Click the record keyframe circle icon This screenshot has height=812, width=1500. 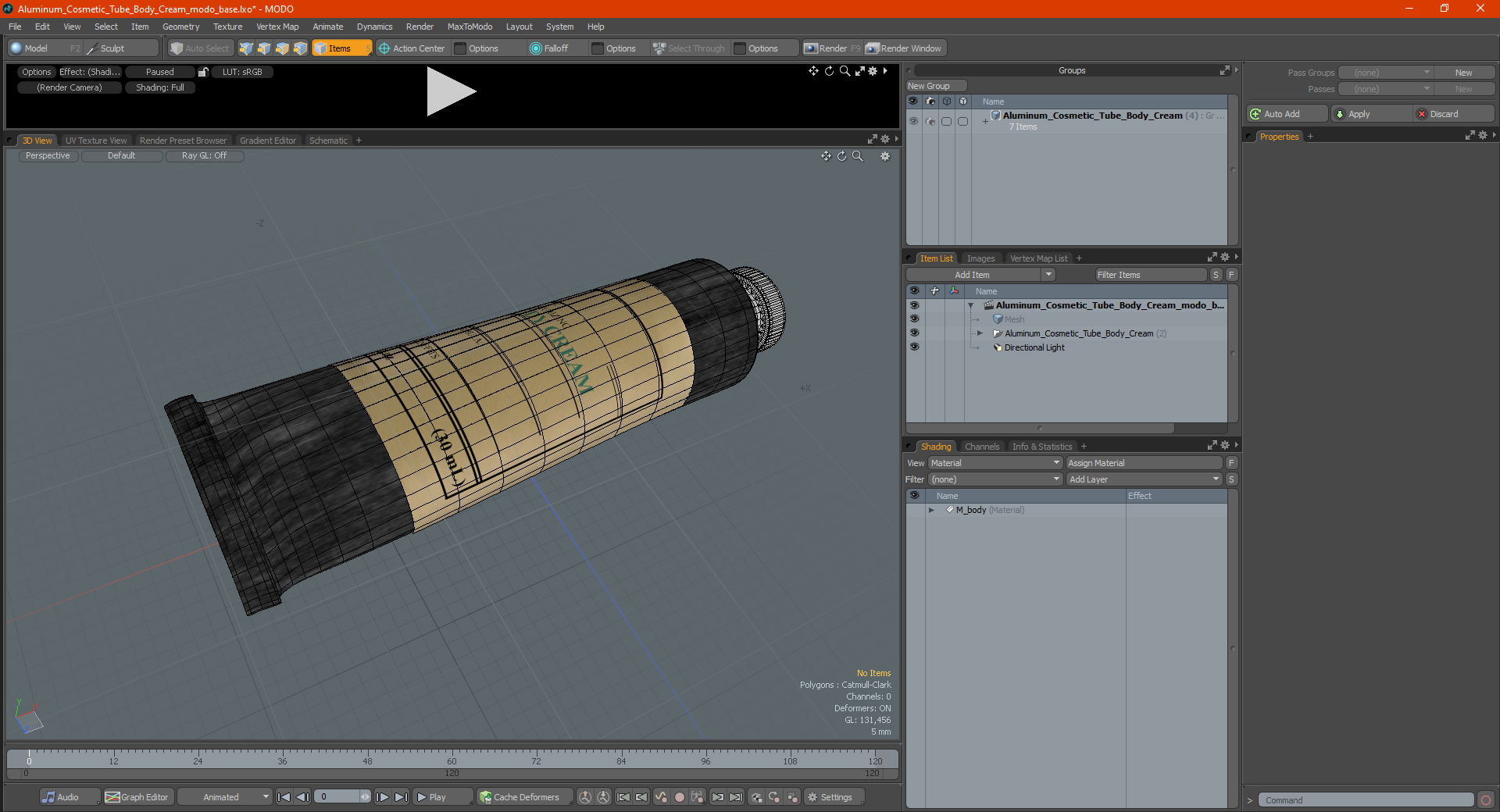680,797
